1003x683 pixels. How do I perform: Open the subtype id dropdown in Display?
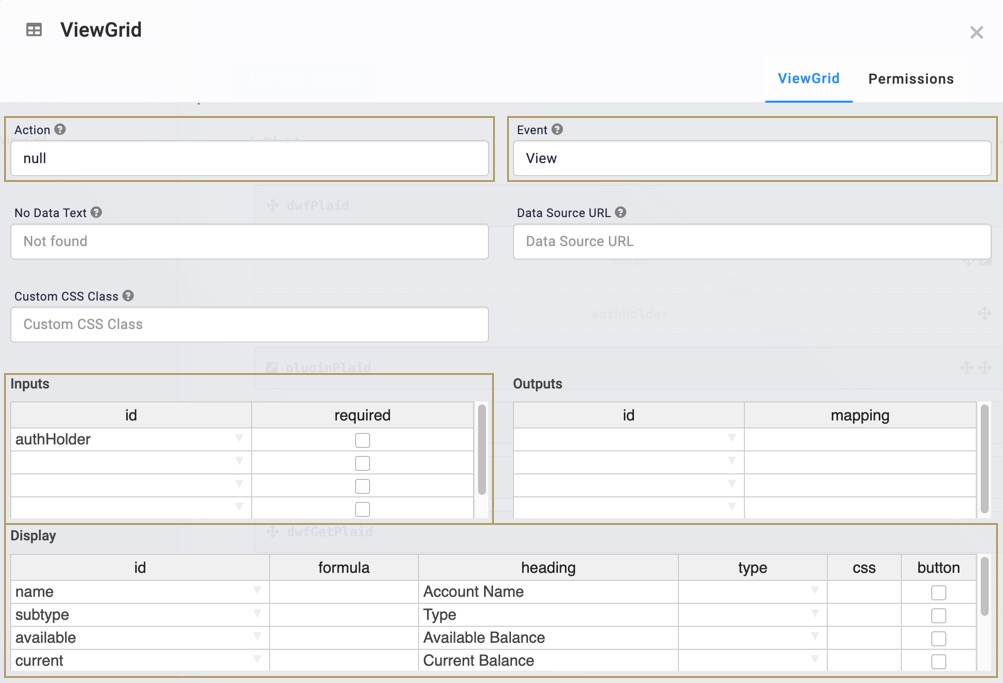point(257,613)
